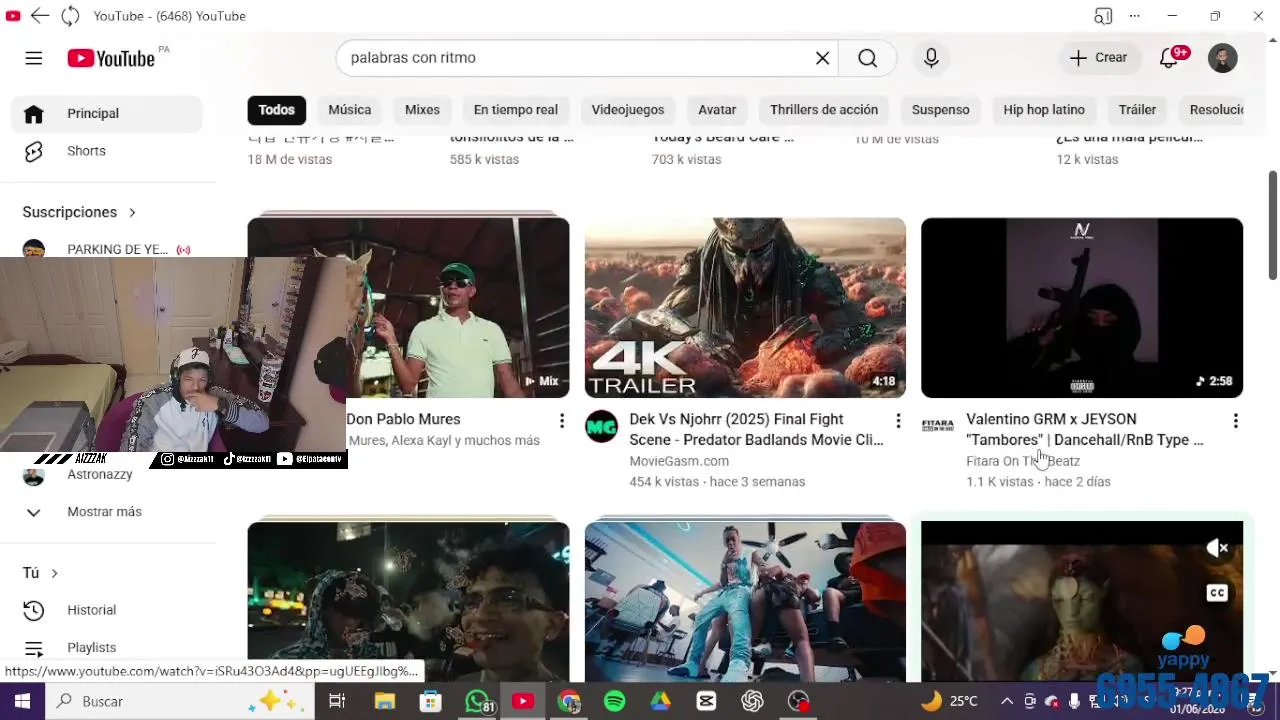Image resolution: width=1280 pixels, height=720 pixels.
Task: Open the MovieGasm.com channel link
Action: point(679,461)
